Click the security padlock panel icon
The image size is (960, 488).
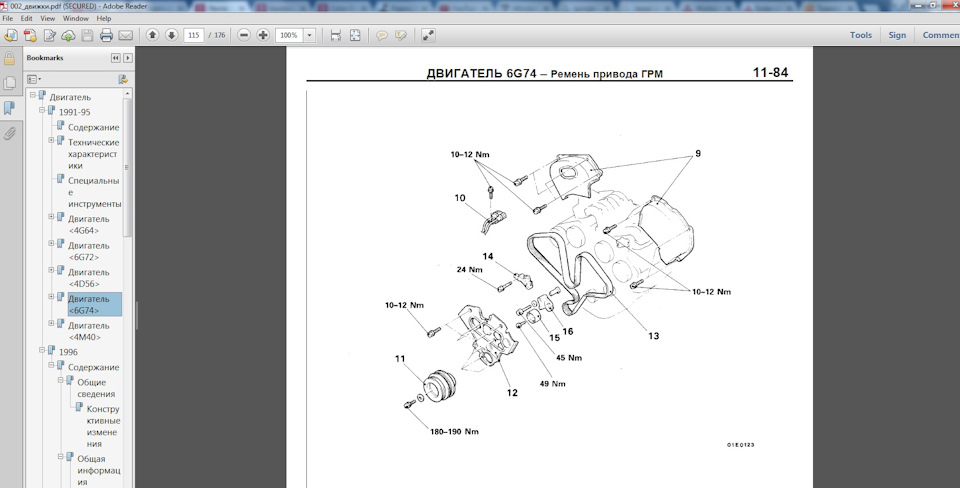click(x=9, y=59)
